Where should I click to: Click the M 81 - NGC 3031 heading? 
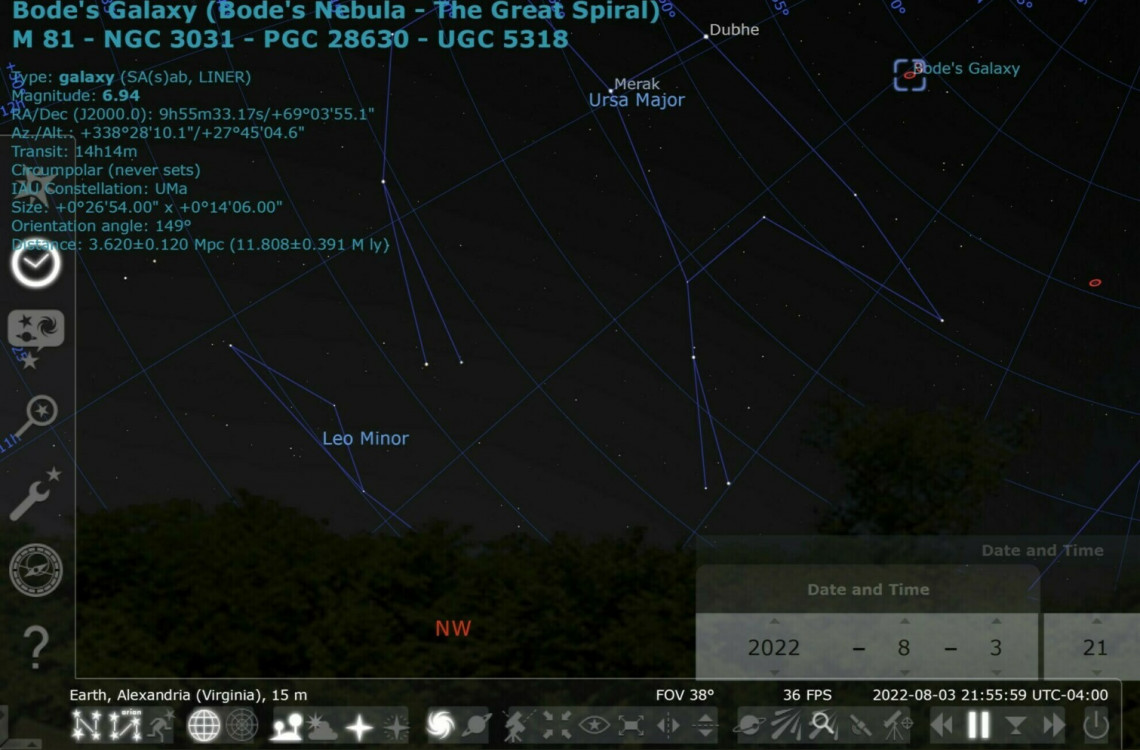[290, 39]
